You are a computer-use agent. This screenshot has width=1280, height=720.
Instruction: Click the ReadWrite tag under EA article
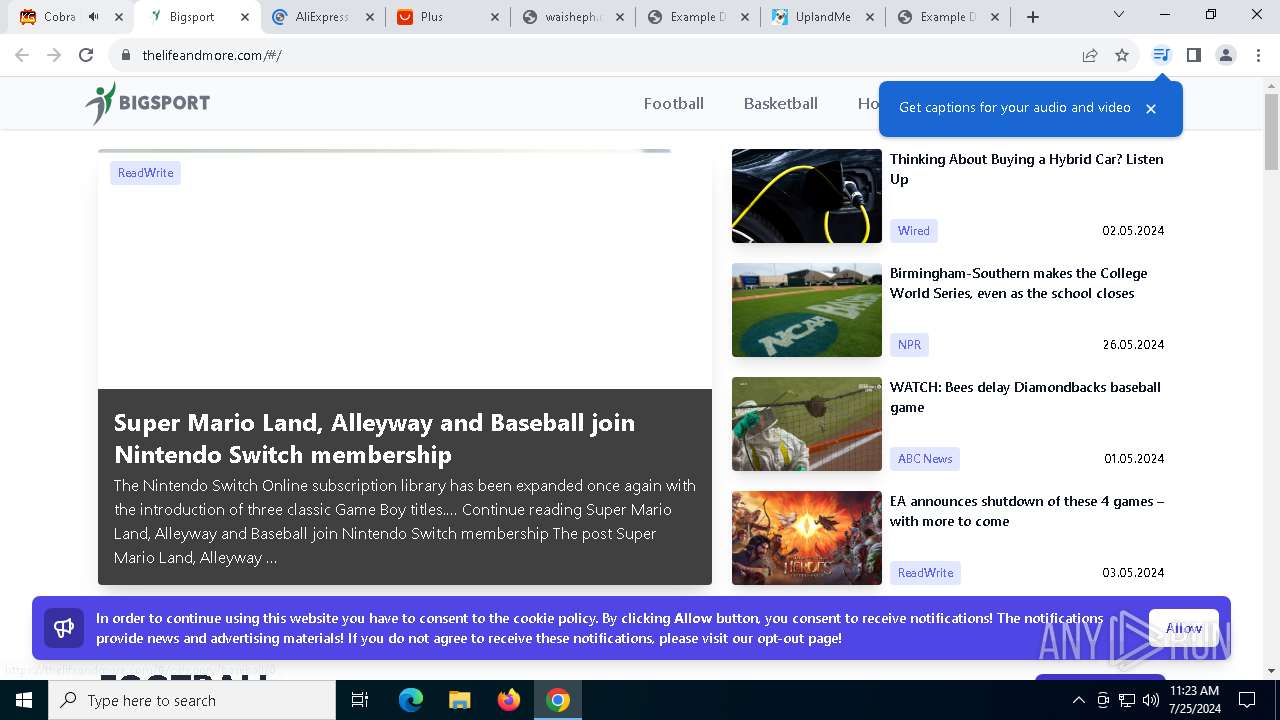point(925,573)
